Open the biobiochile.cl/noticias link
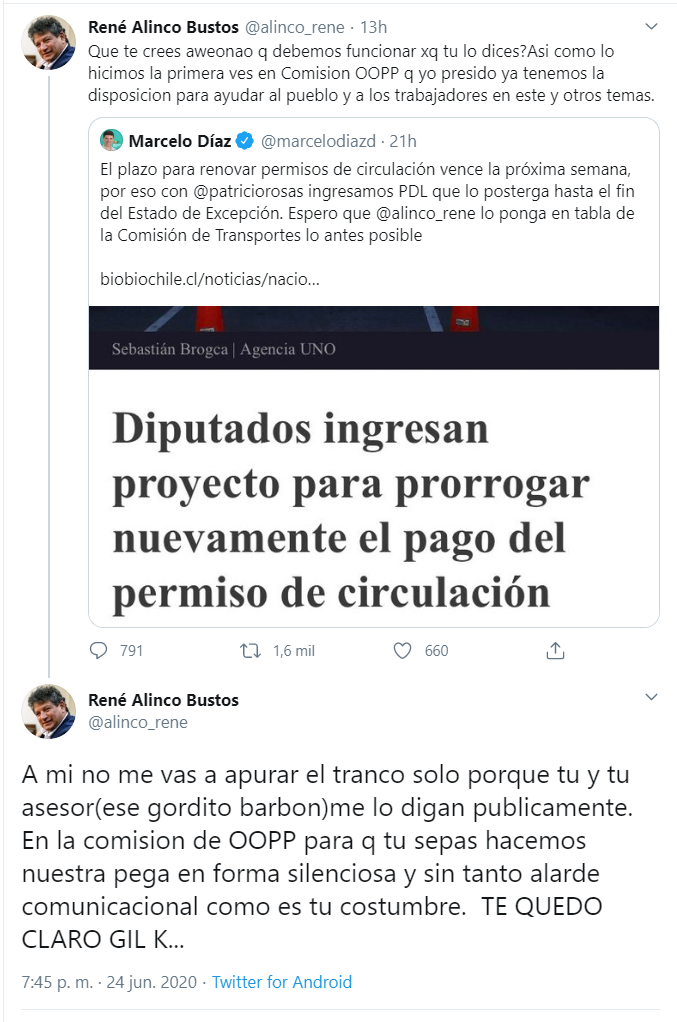Screen dimensions: 677x1022 210,280
